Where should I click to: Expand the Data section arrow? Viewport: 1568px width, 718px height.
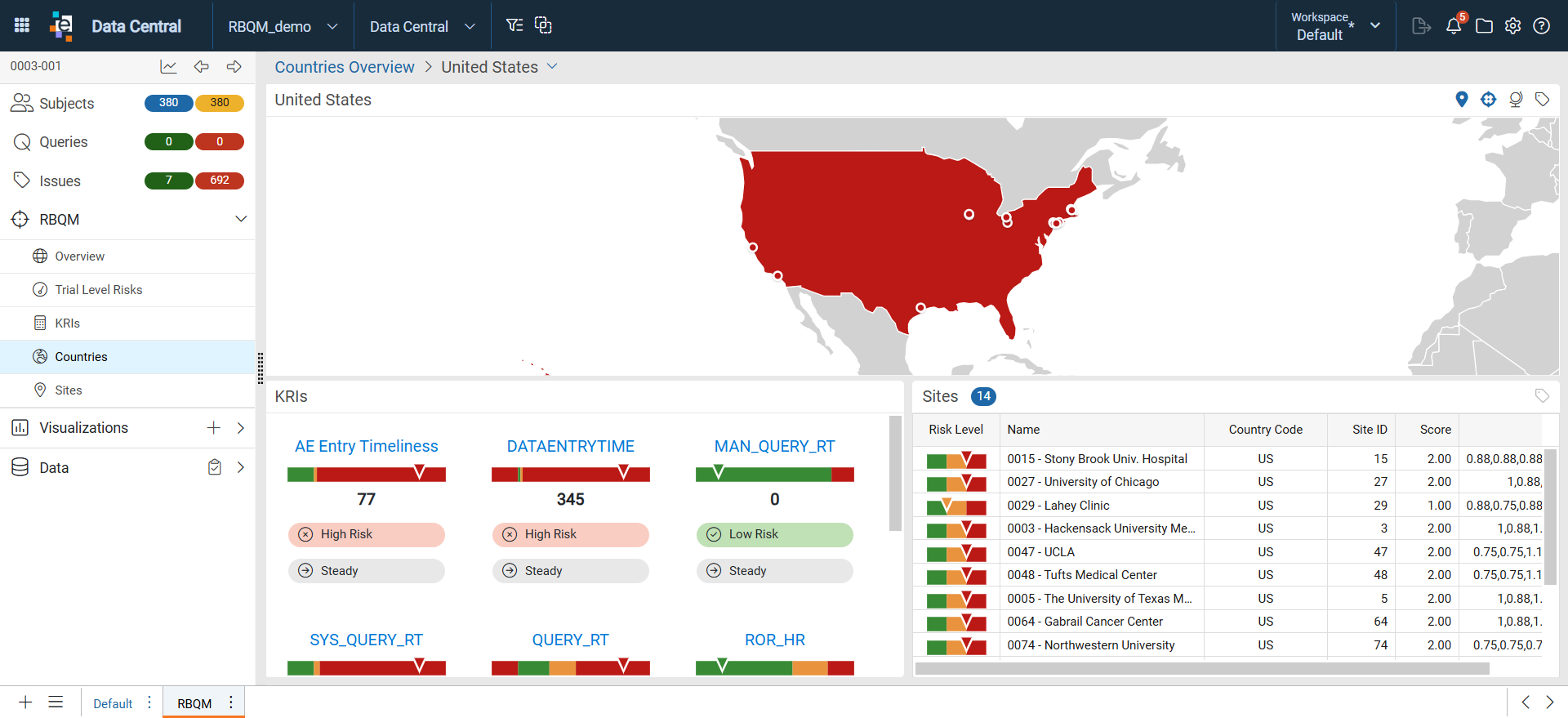[241, 467]
